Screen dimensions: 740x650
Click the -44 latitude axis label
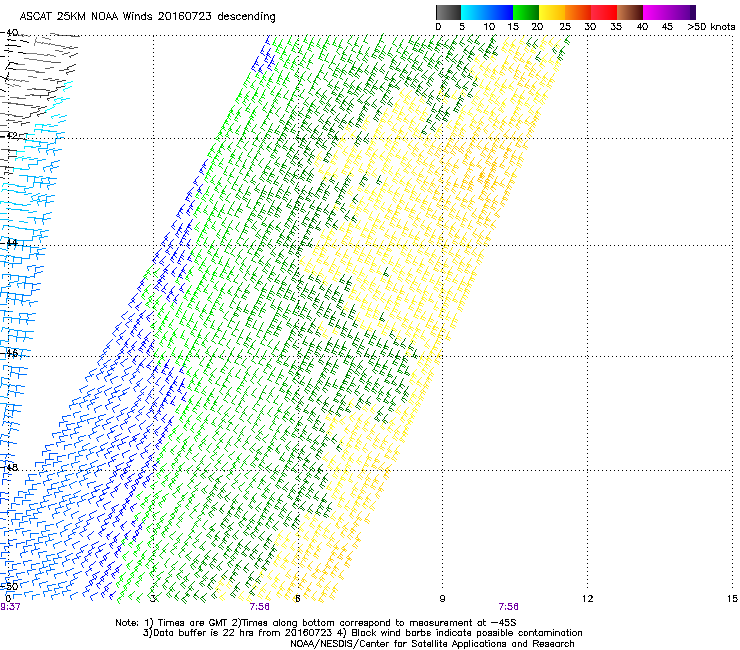pos(9,243)
